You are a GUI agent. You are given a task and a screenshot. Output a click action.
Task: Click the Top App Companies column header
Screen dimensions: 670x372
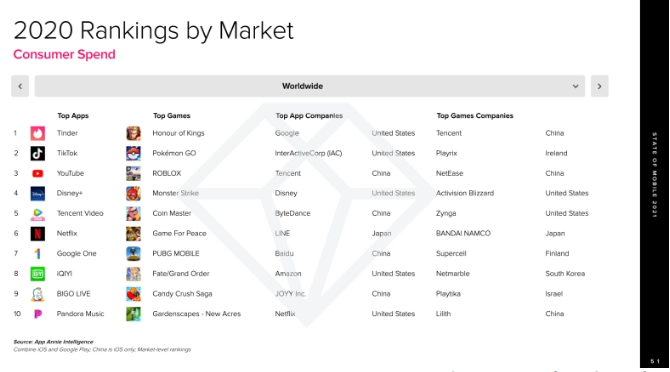point(309,116)
